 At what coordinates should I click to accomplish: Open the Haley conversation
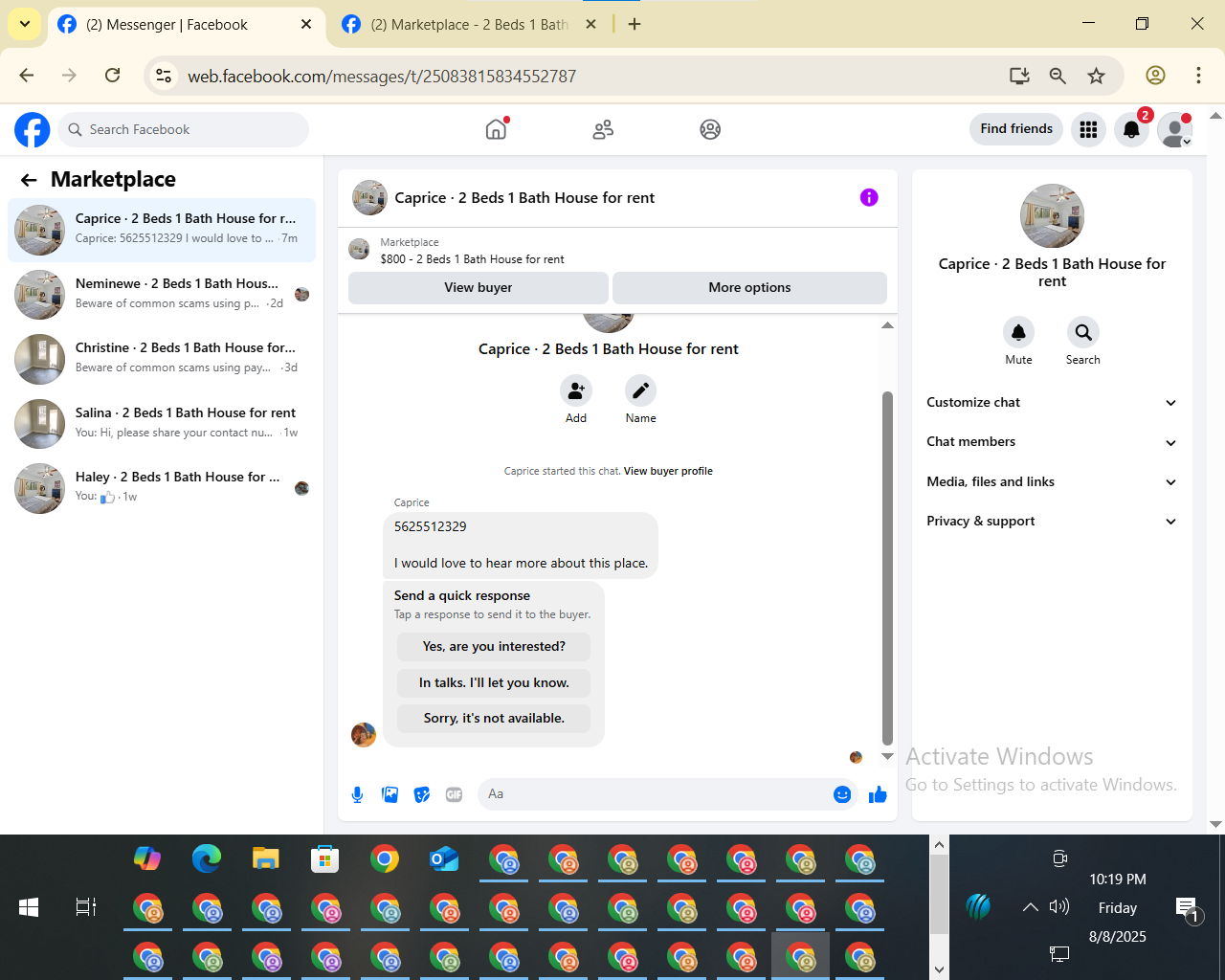(x=162, y=487)
